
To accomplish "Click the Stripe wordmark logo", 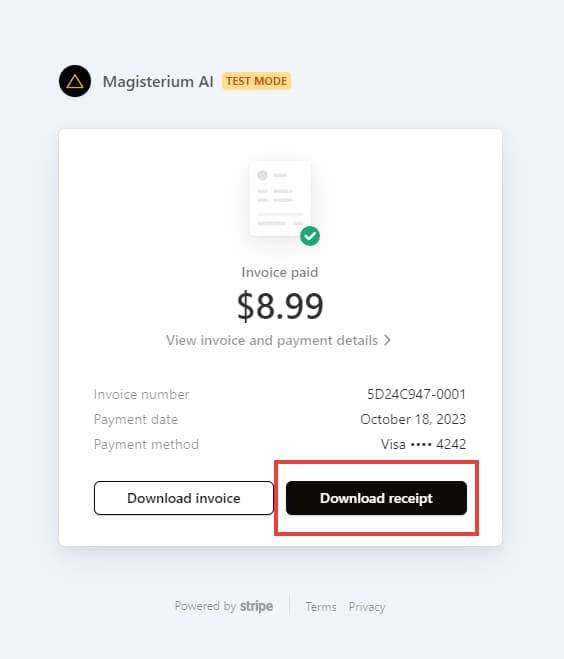I will [x=256, y=606].
